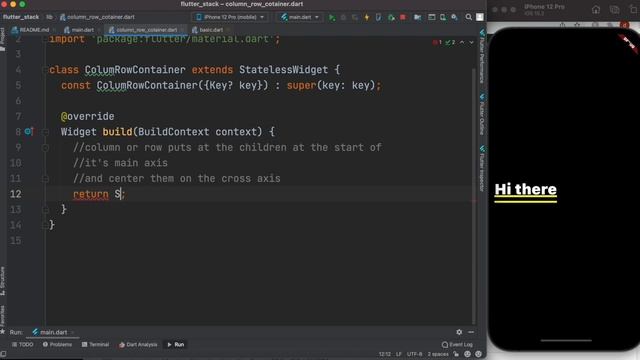Collapse comment block fold marker line 9
The image size is (640, 360).
(x=45, y=147)
